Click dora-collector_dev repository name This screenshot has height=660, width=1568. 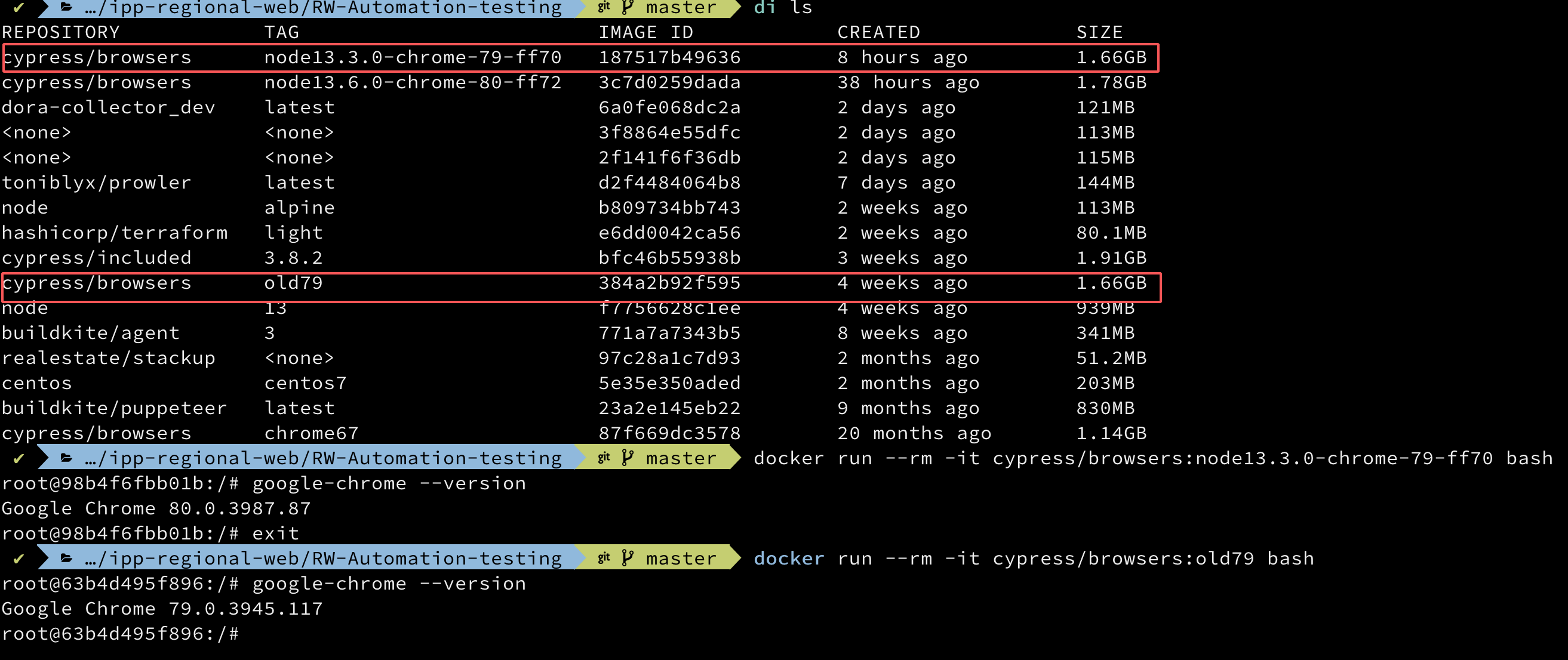[108, 107]
